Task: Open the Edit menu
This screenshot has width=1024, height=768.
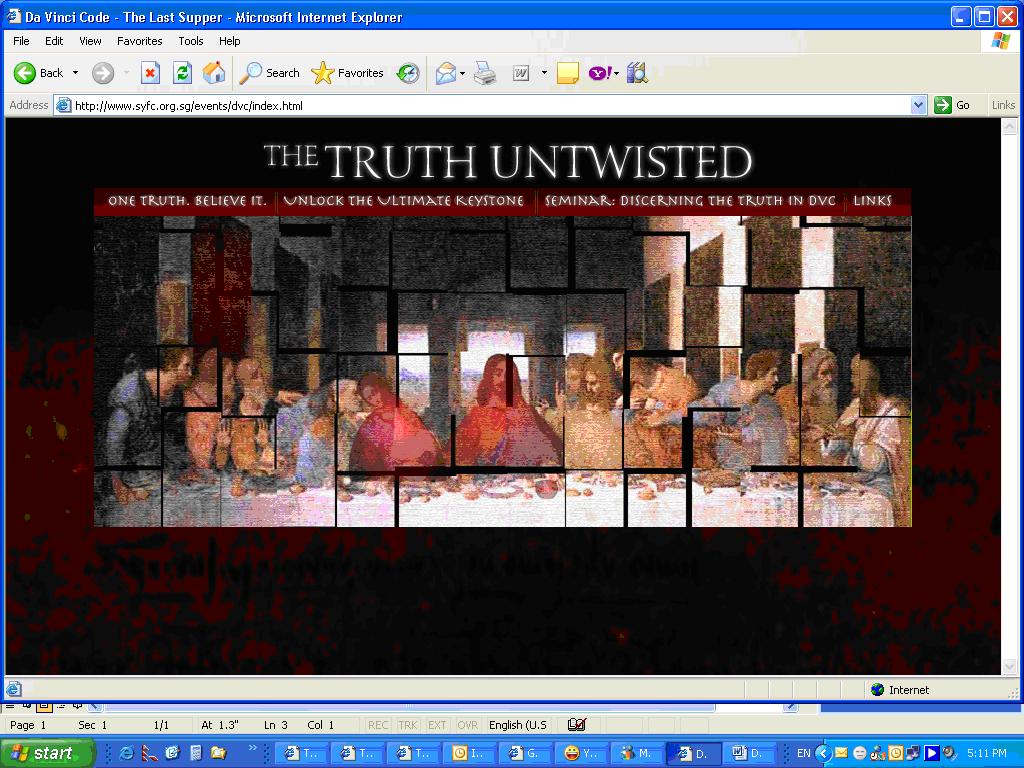Action: click(x=54, y=40)
